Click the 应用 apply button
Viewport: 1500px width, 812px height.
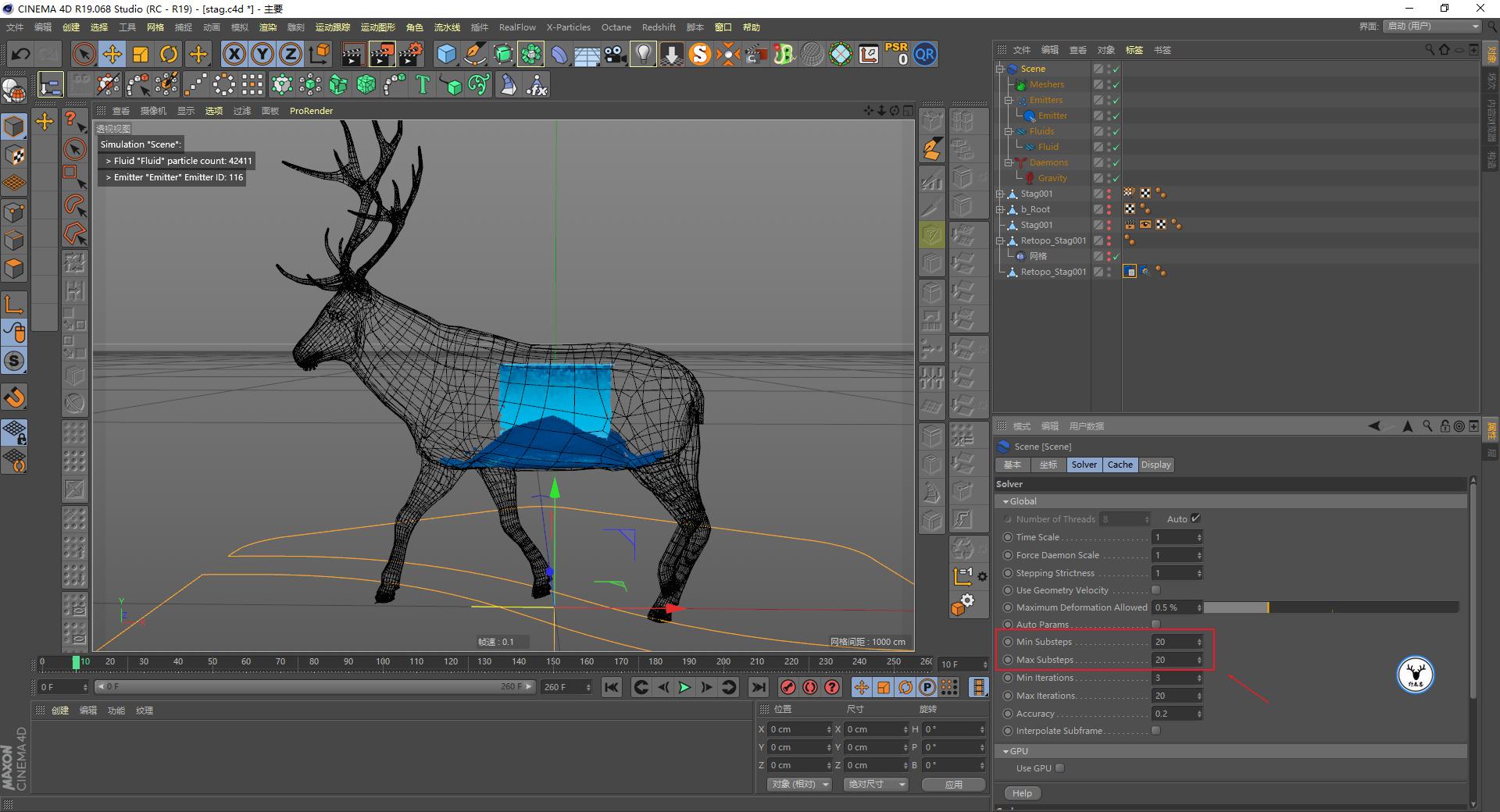point(953,785)
